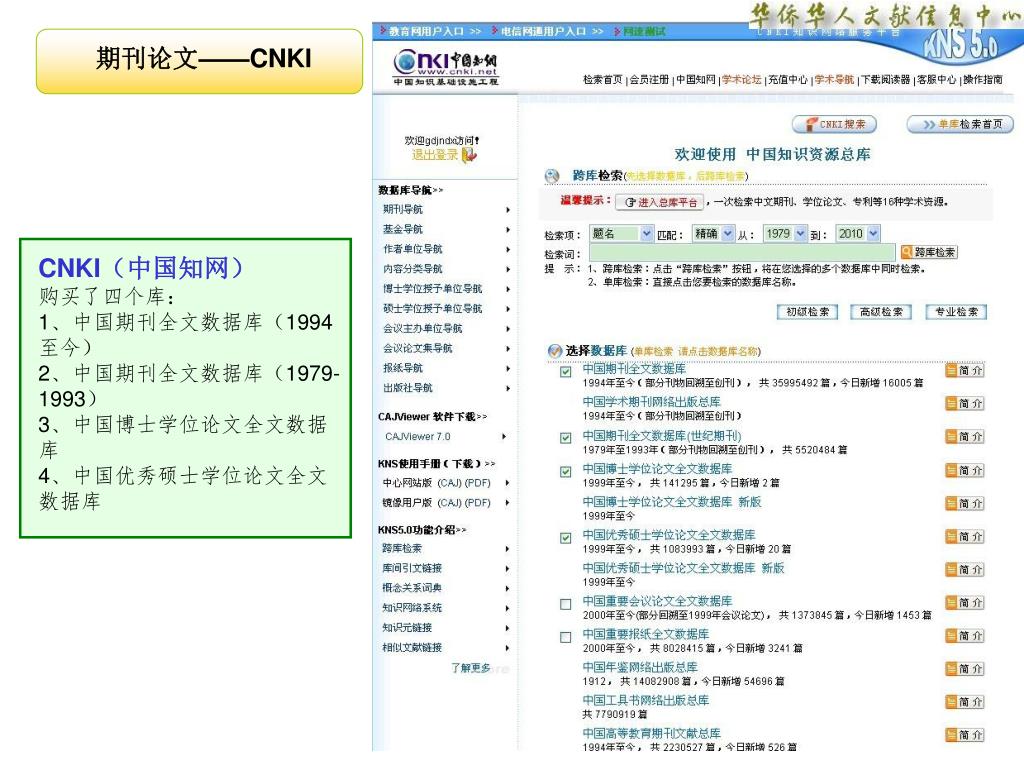
Task: Click the 初级检索 button
Action: click(807, 312)
